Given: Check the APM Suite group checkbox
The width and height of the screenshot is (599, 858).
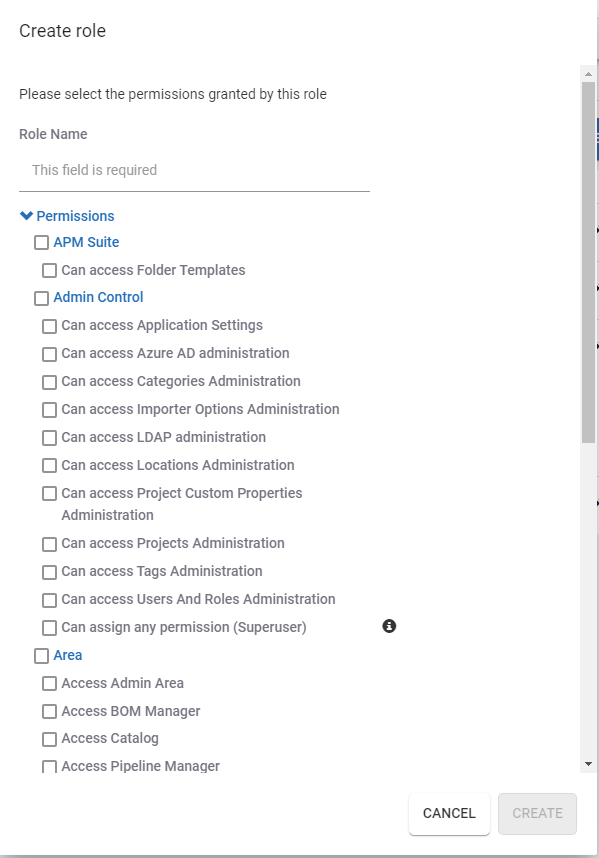Looking at the screenshot, I should point(41,242).
